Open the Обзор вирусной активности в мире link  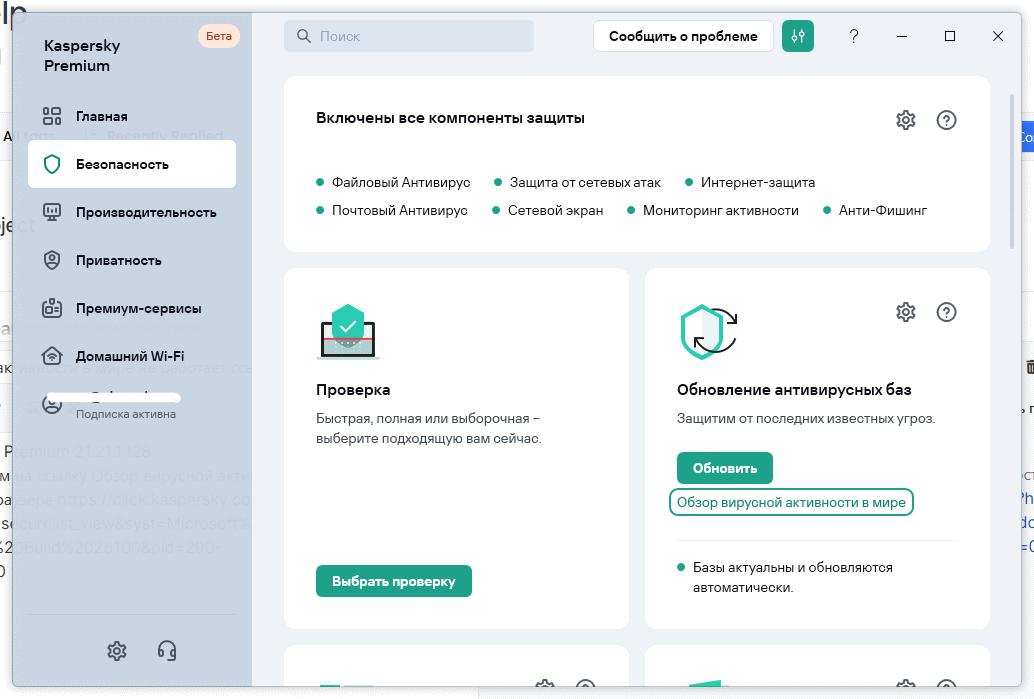coord(791,502)
